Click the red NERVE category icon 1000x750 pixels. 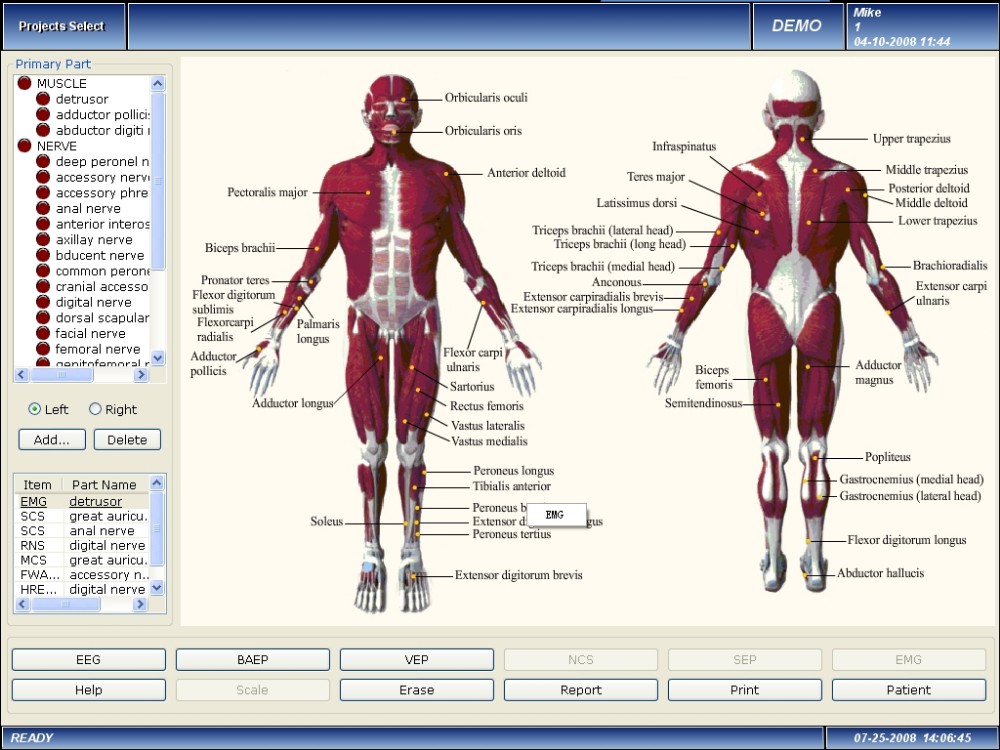point(24,145)
